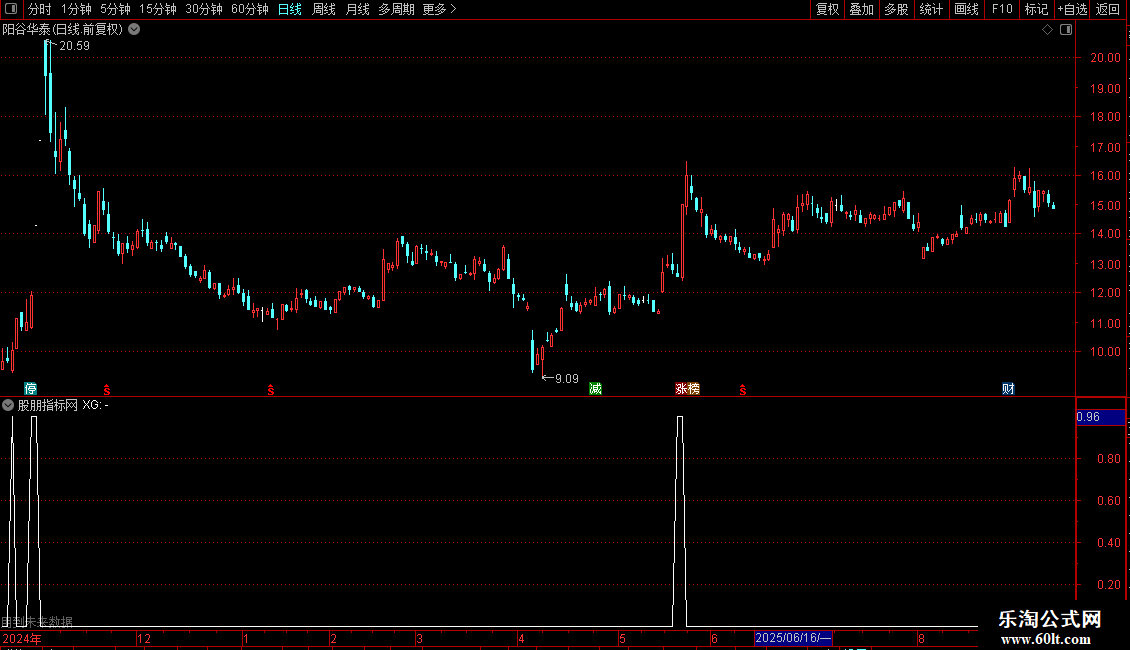Click the red S marker near June

pyautogui.click(x=743, y=390)
